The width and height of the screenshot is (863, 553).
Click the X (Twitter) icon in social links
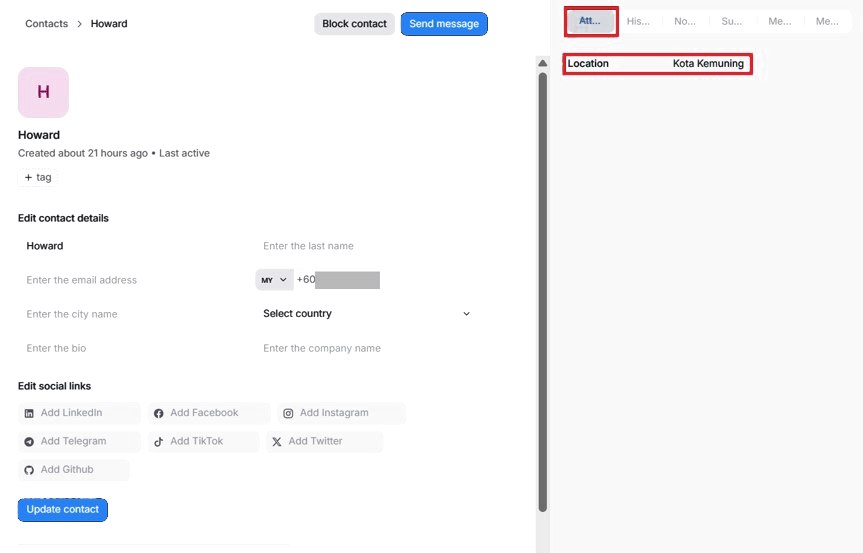click(277, 441)
